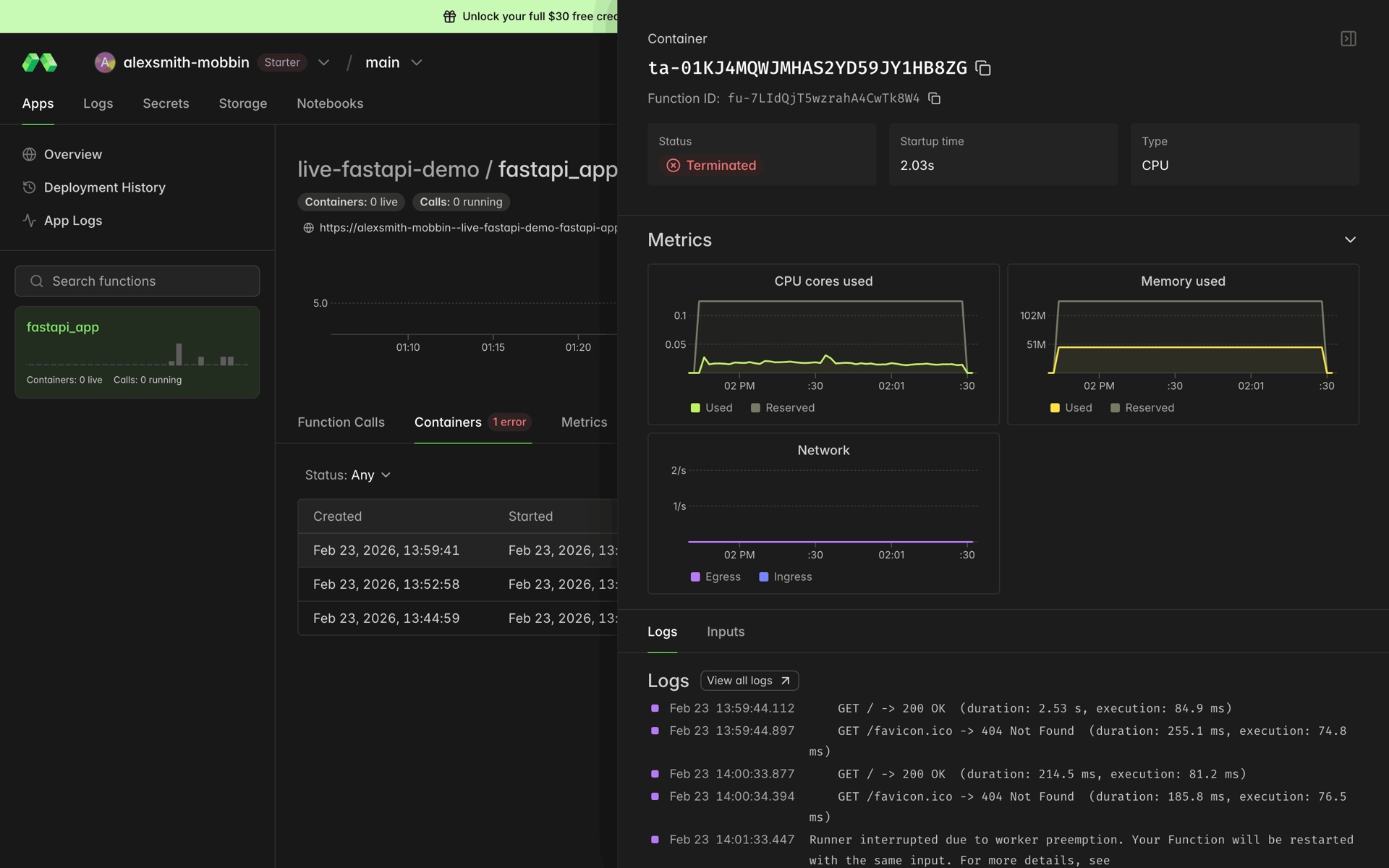Copy the container ID with the copy icon
This screenshot has height=868, width=1389.
pos(982,68)
